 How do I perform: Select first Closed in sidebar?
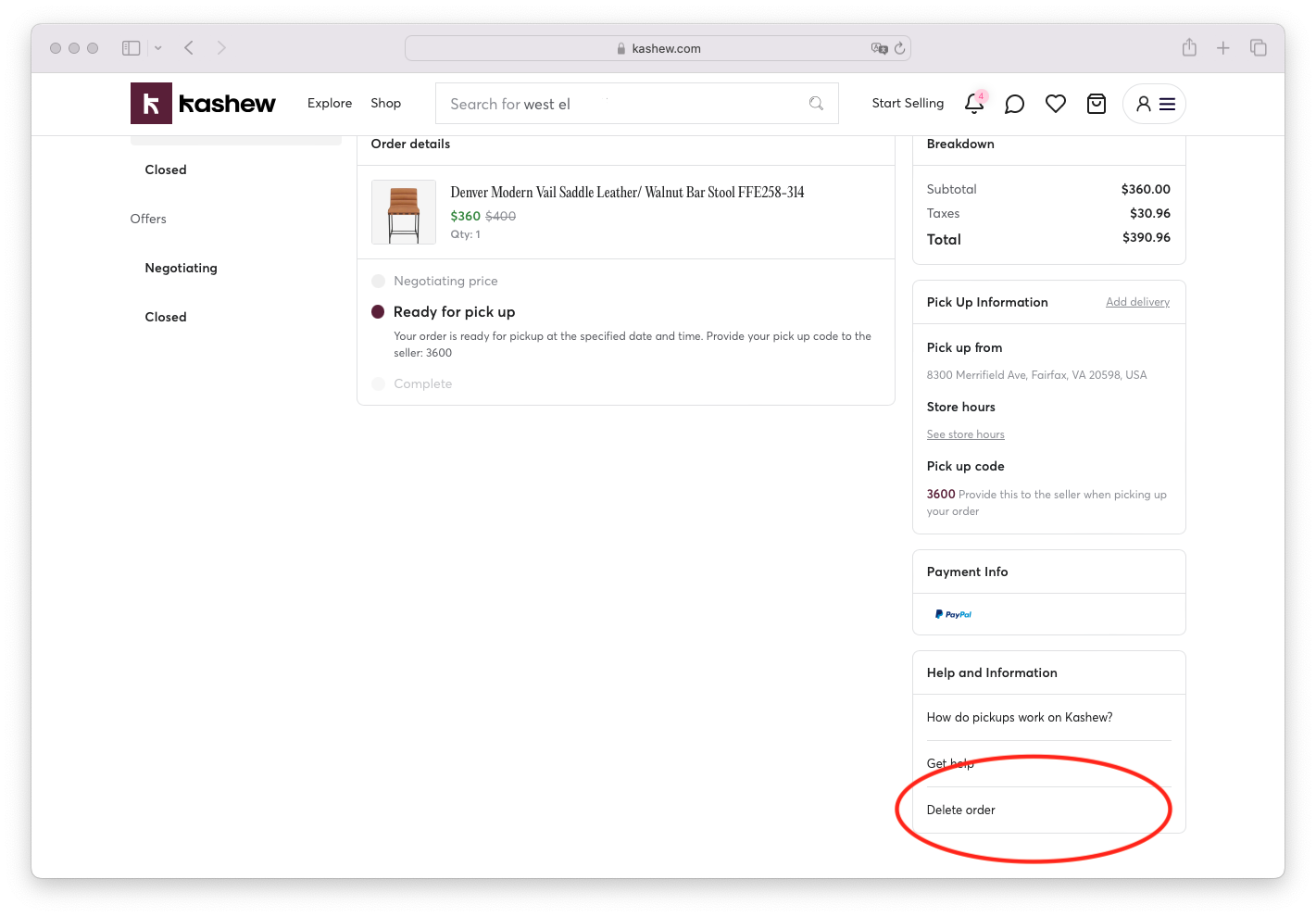(x=166, y=170)
